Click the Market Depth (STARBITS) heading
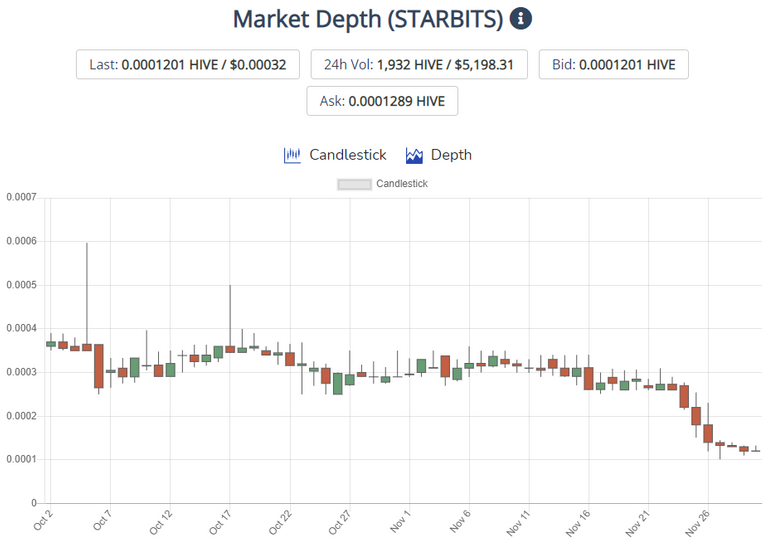768x543 pixels. point(368,19)
